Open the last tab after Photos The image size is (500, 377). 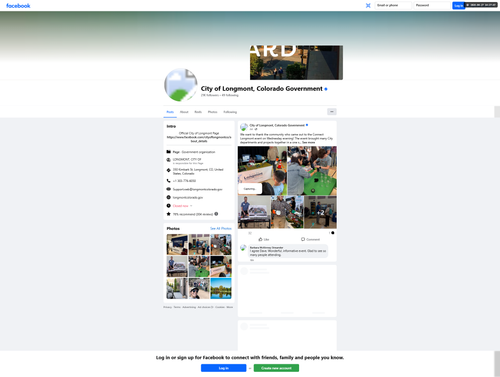click(230, 112)
